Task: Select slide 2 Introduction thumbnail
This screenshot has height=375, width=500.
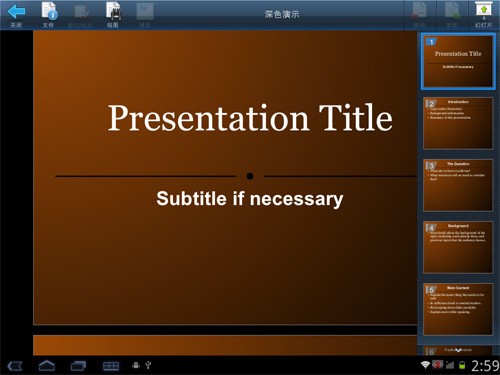Action: [x=458, y=123]
